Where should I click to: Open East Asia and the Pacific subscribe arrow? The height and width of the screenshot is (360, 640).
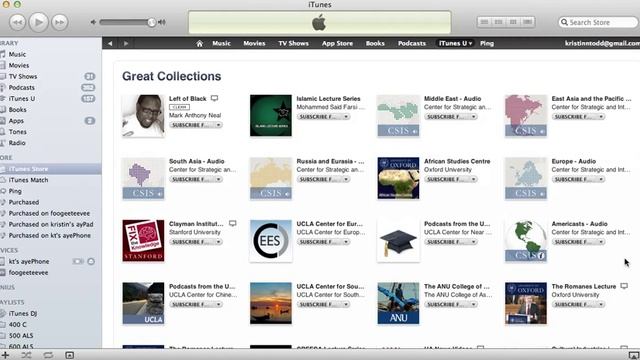tap(601, 117)
